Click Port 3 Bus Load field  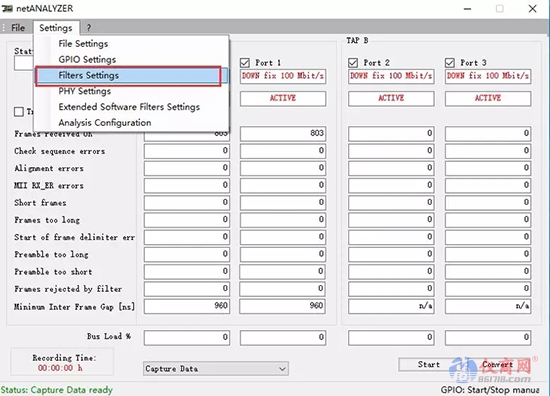tap(488, 337)
